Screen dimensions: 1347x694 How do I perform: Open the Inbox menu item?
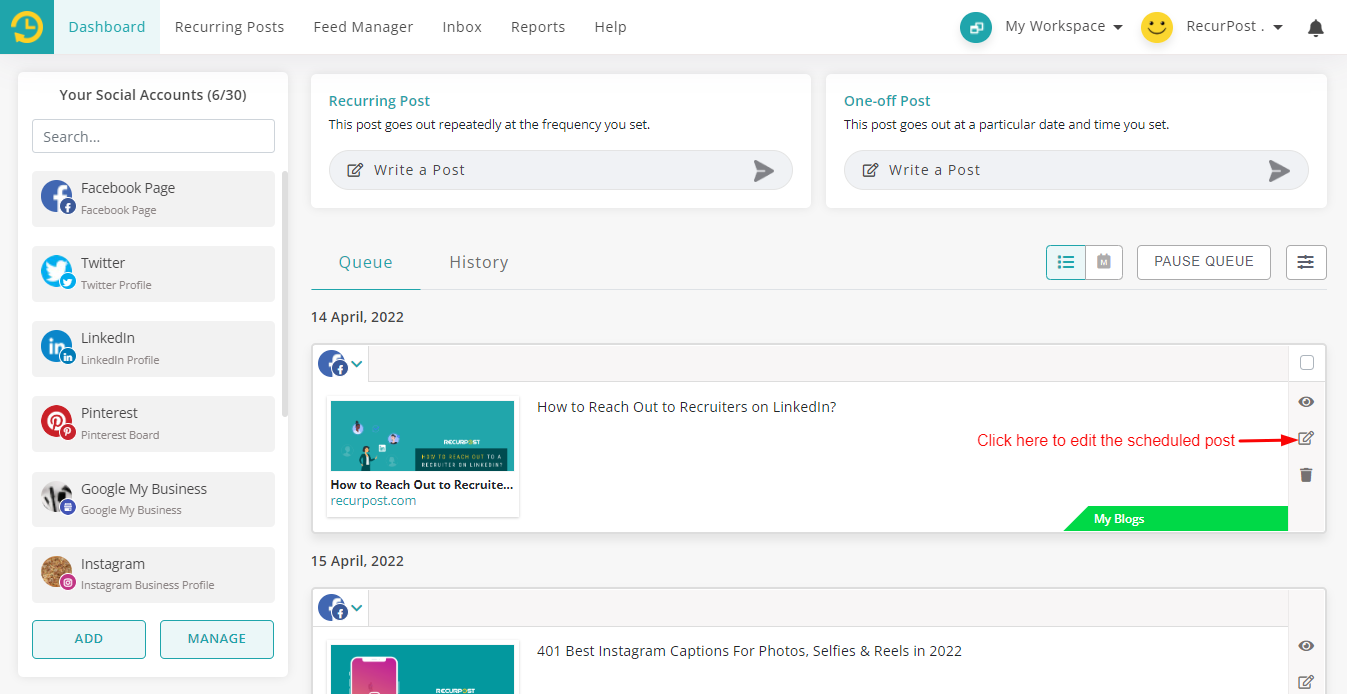[x=462, y=27]
